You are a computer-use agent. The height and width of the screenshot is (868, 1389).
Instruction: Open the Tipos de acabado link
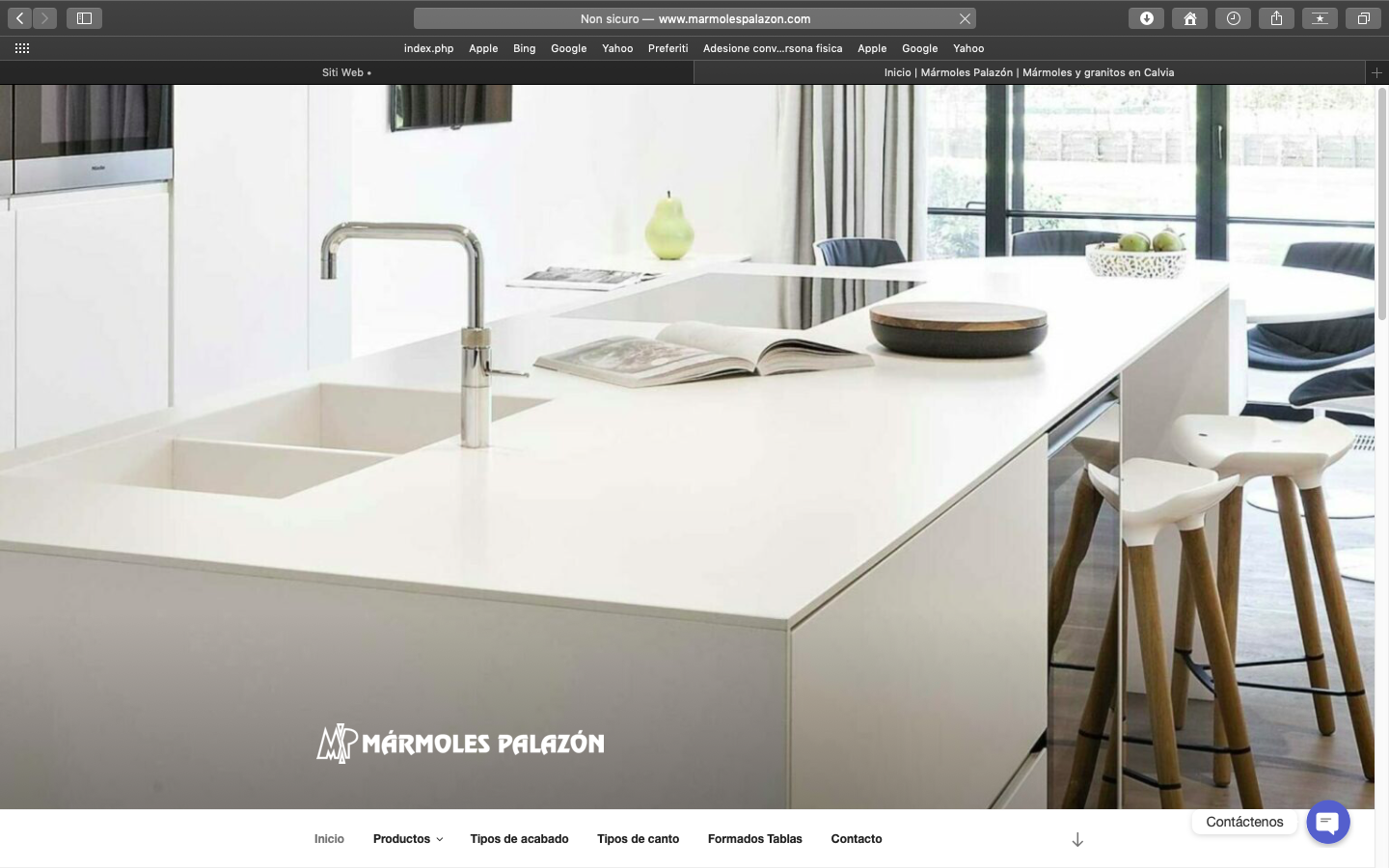(519, 839)
